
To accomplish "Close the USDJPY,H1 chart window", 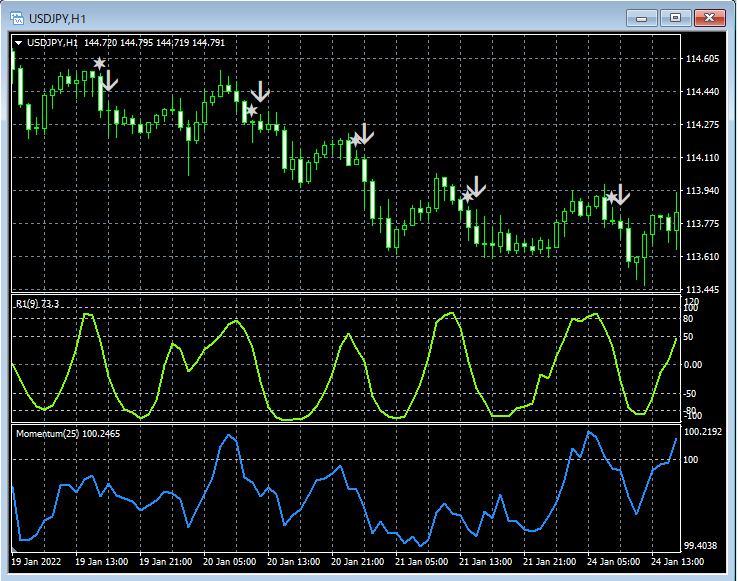I will [711, 17].
